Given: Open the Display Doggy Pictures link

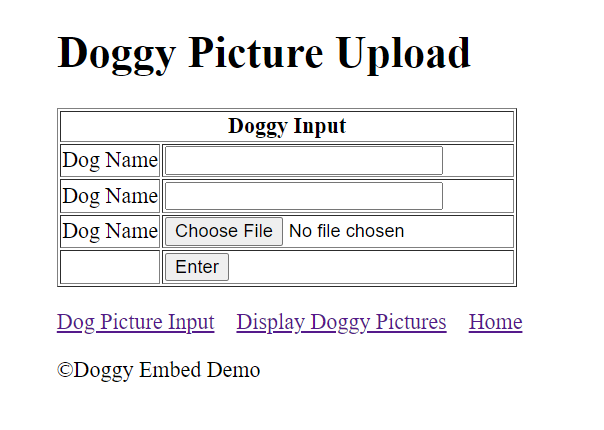Looking at the screenshot, I should [x=341, y=322].
